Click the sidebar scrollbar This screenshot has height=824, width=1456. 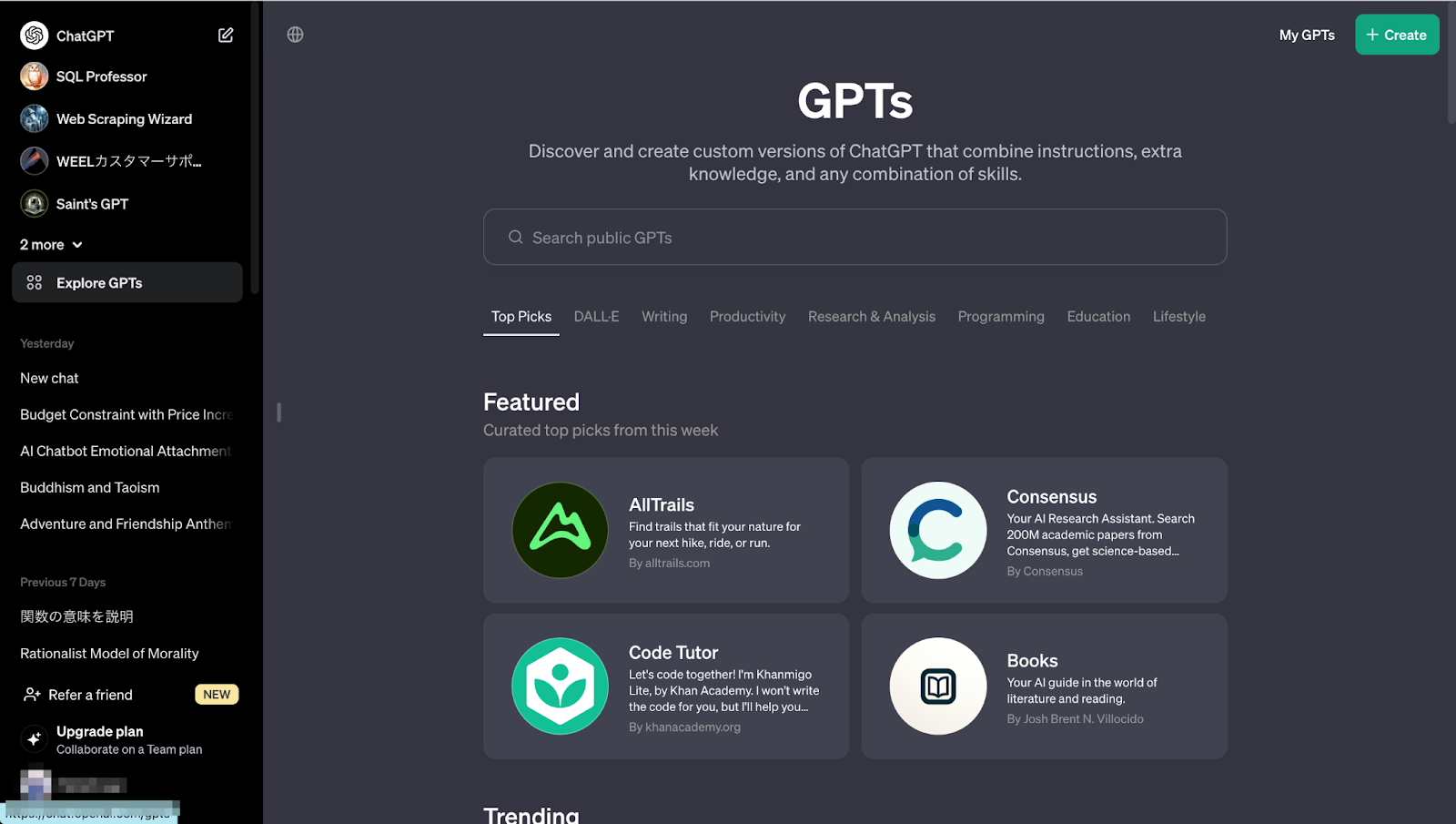pyautogui.click(x=256, y=148)
